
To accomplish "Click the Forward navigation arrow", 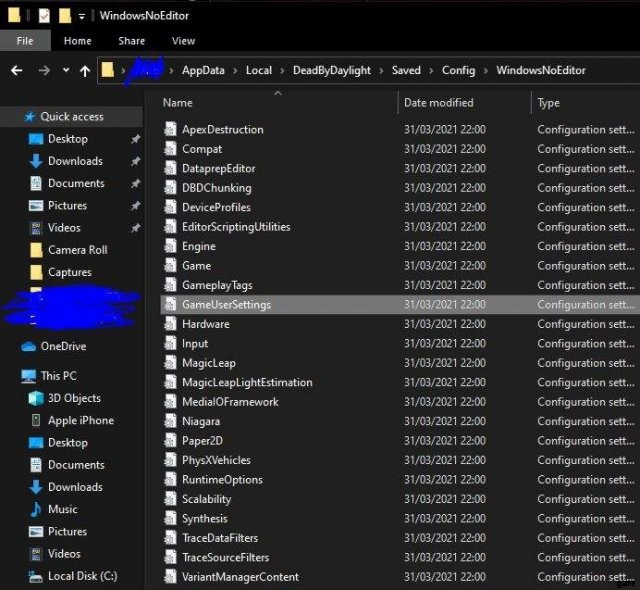I will point(44,71).
